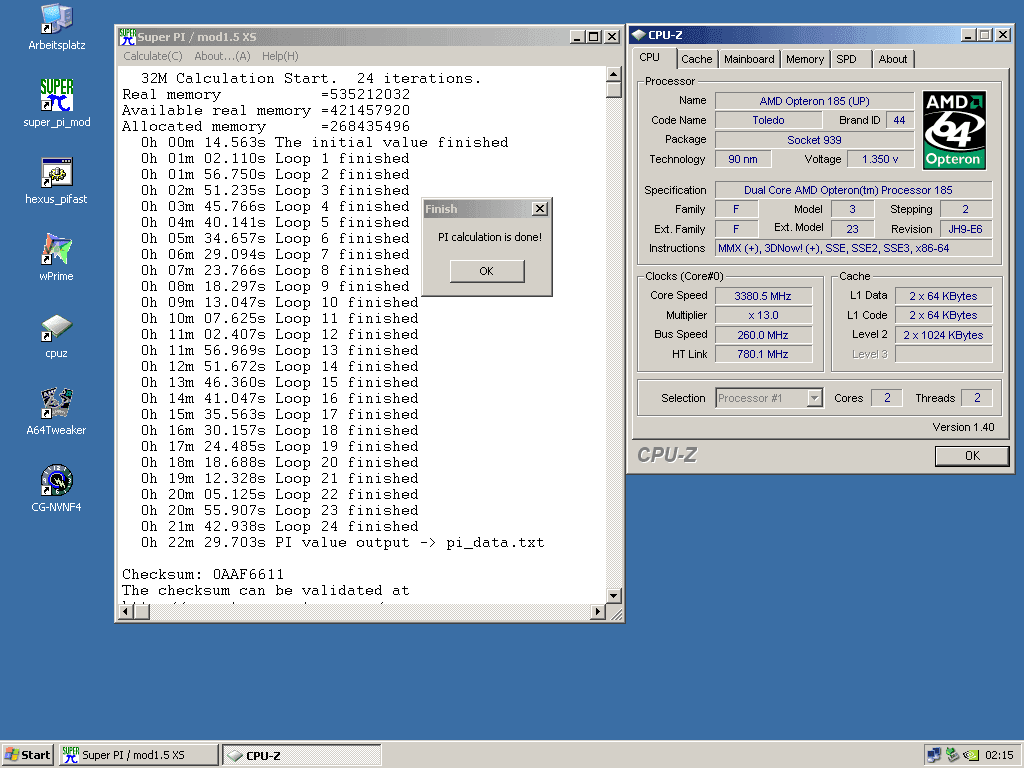Click the Super PI title bar icon
Image resolution: width=1024 pixels, height=770 pixels.
click(127, 37)
